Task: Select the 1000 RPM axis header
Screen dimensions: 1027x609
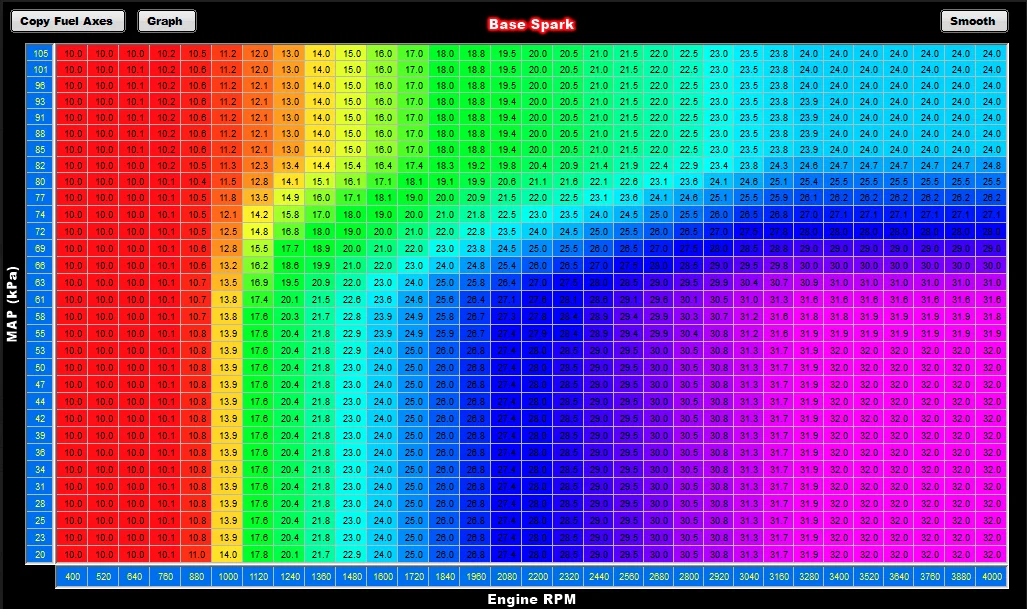Action: pyautogui.click(x=228, y=576)
